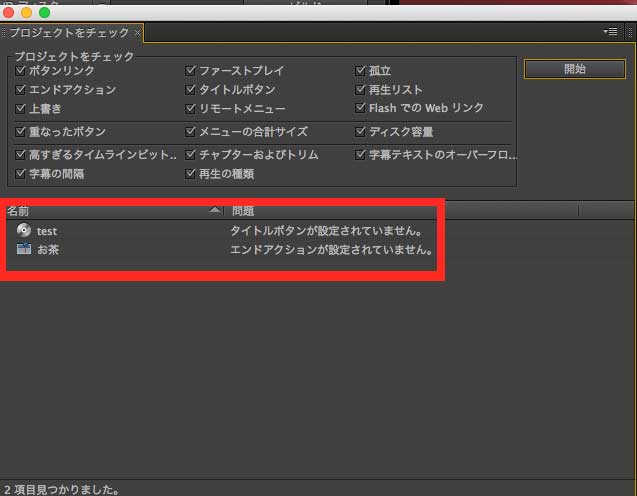Disable the ディスク容量 check

pos(361,132)
